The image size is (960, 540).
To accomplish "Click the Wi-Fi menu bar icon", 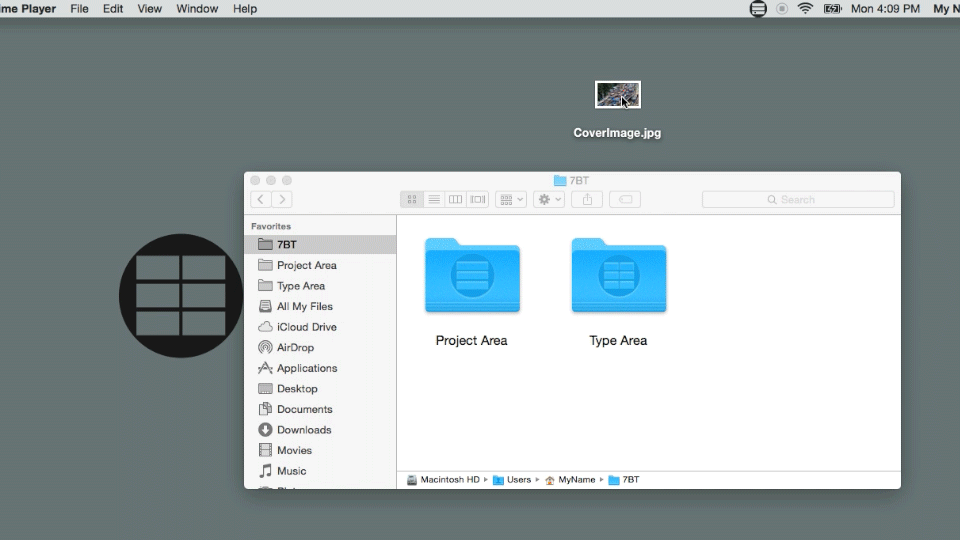I will click(x=805, y=9).
